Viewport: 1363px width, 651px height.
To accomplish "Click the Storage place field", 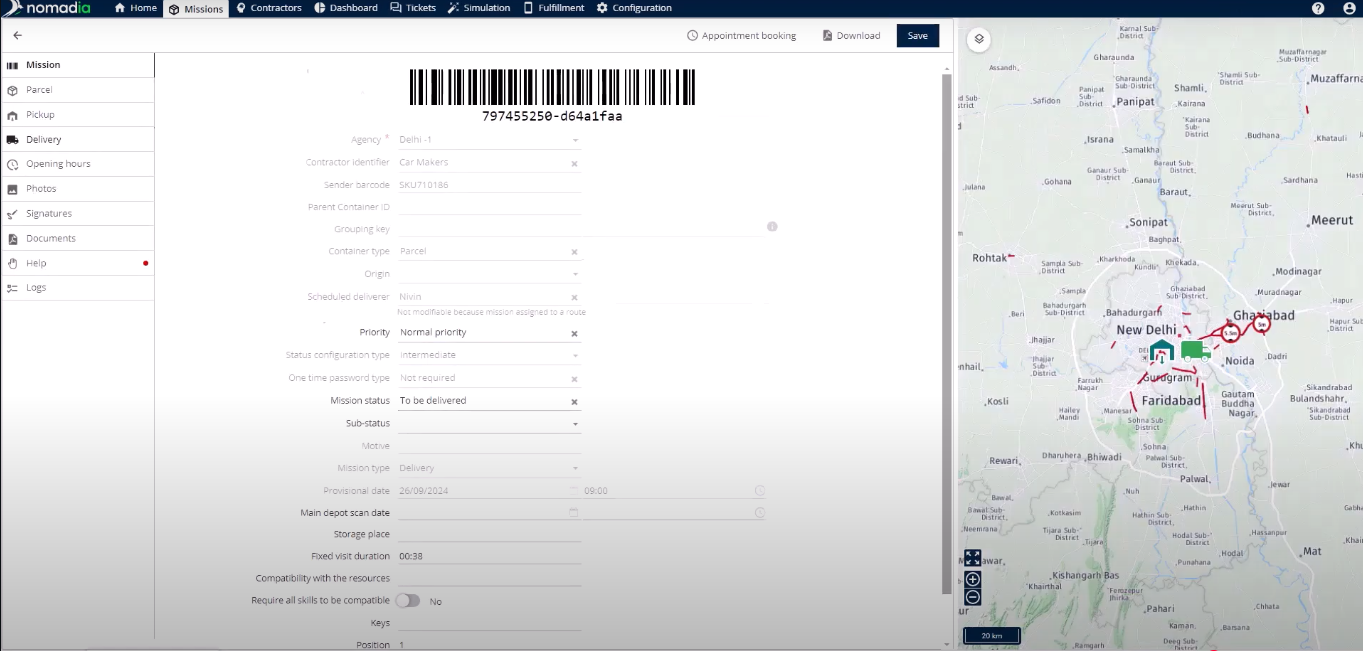I will click(x=490, y=534).
